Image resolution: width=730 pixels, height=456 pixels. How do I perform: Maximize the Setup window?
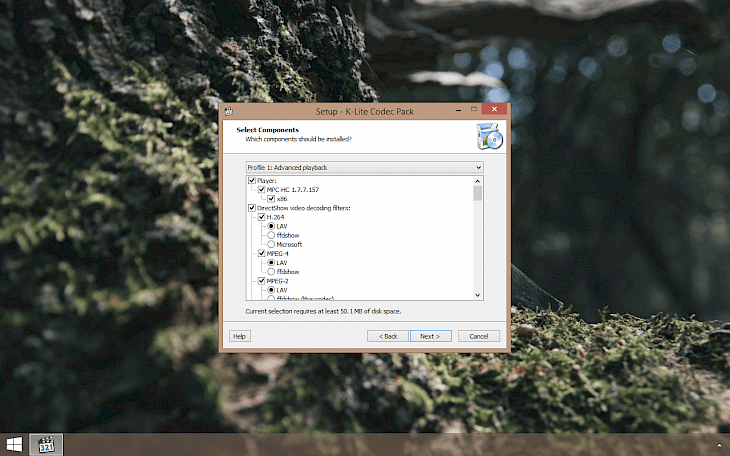pyautogui.click(x=474, y=109)
